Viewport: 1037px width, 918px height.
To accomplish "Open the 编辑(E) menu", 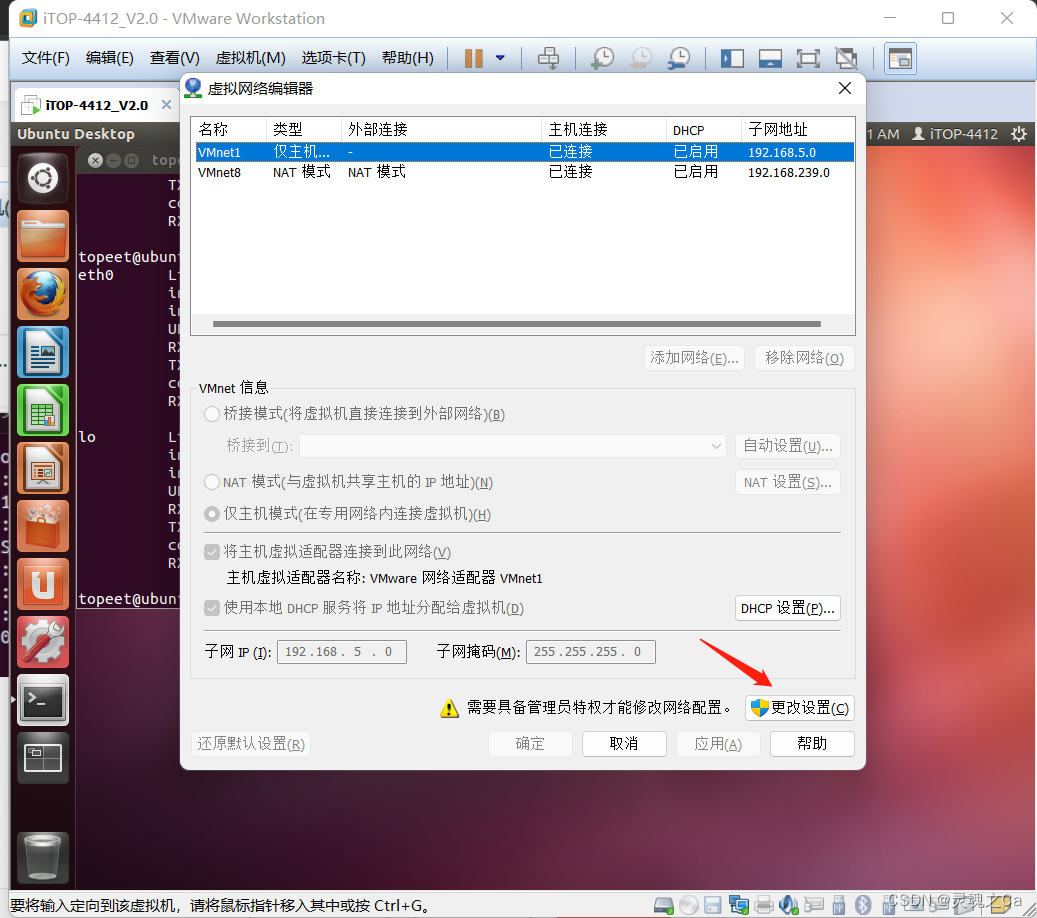I will [x=110, y=58].
